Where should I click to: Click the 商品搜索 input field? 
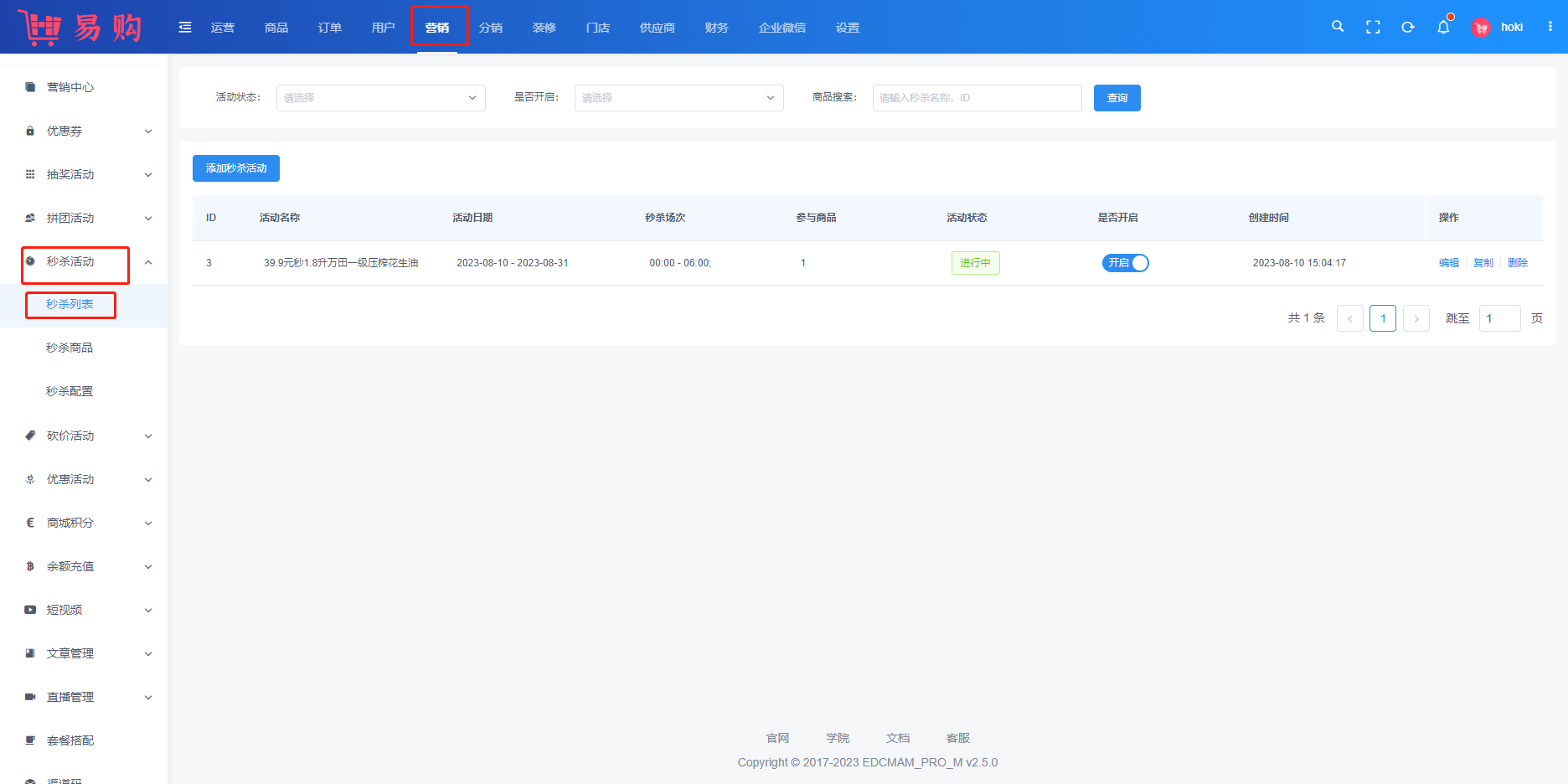click(977, 98)
